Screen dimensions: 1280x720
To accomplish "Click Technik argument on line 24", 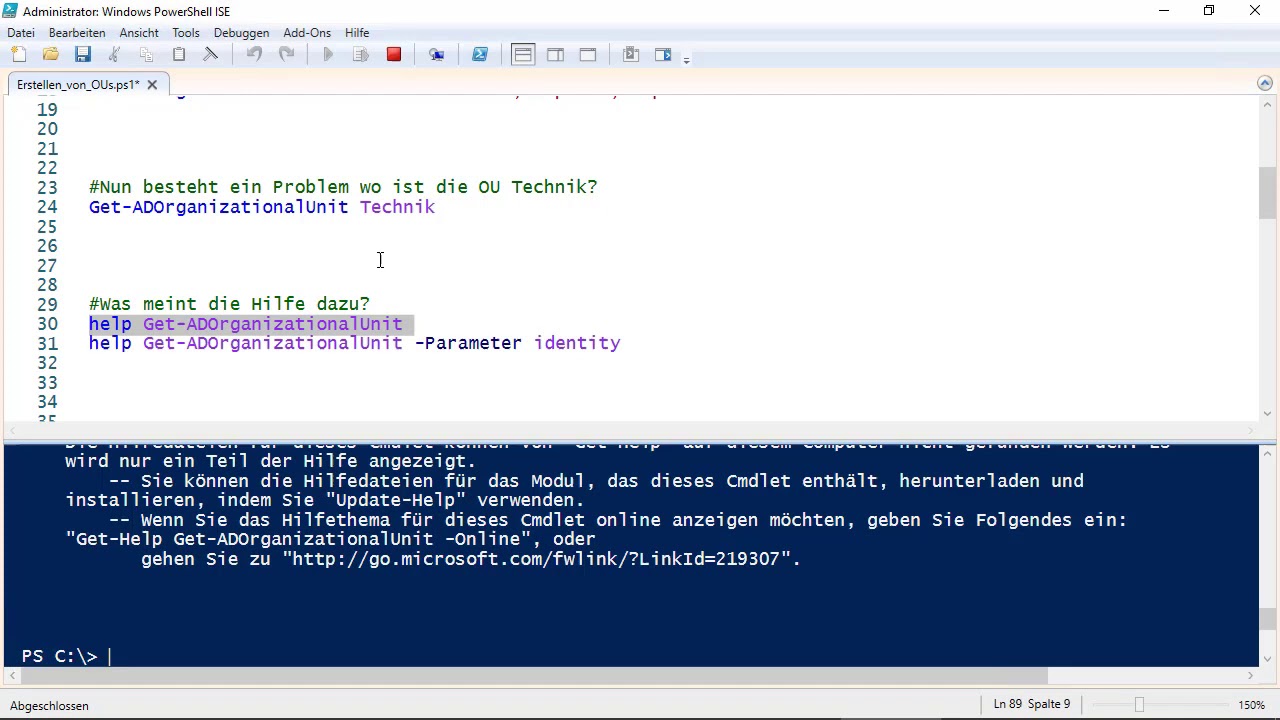I will [x=397, y=207].
